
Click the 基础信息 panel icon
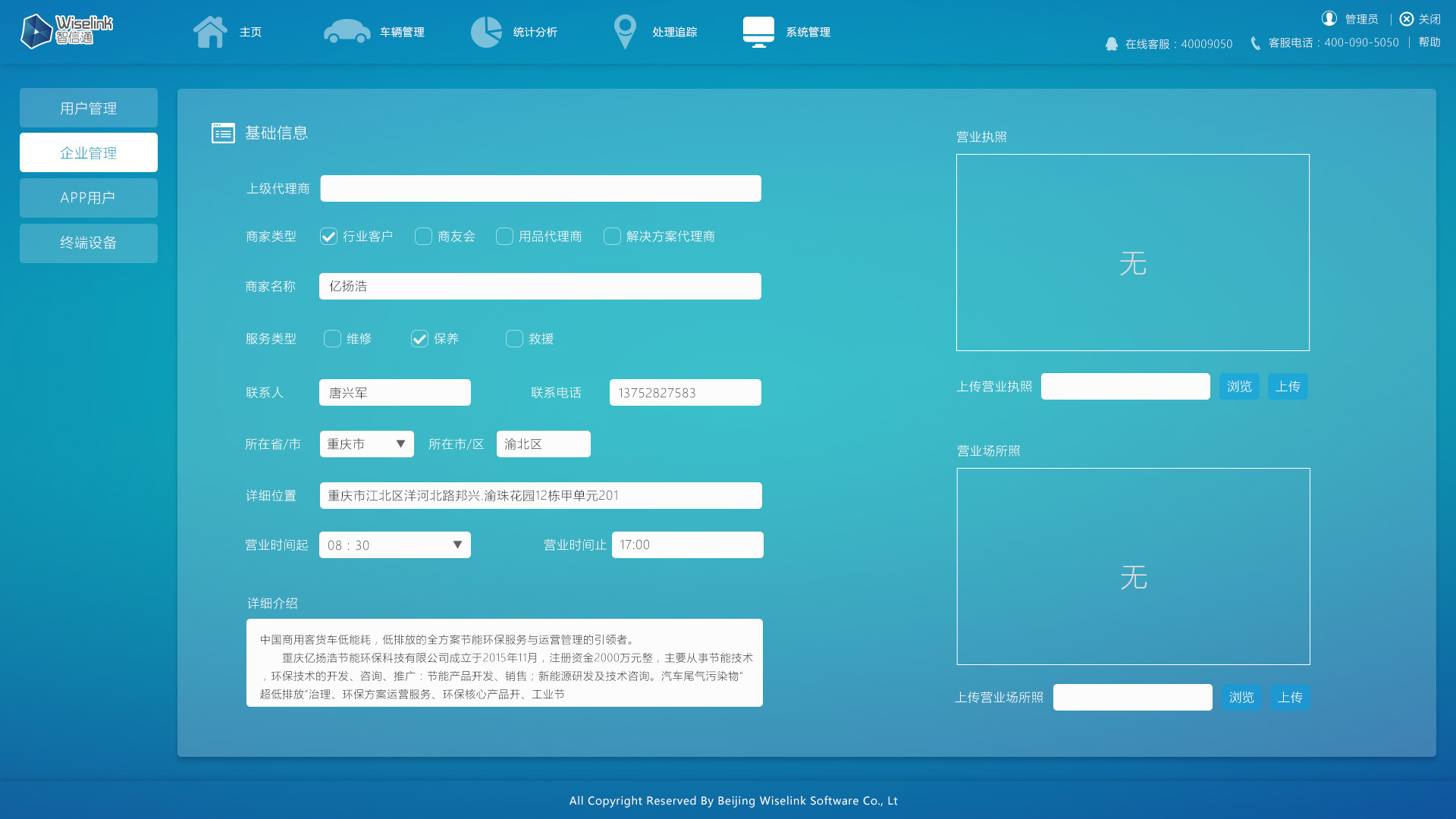222,132
